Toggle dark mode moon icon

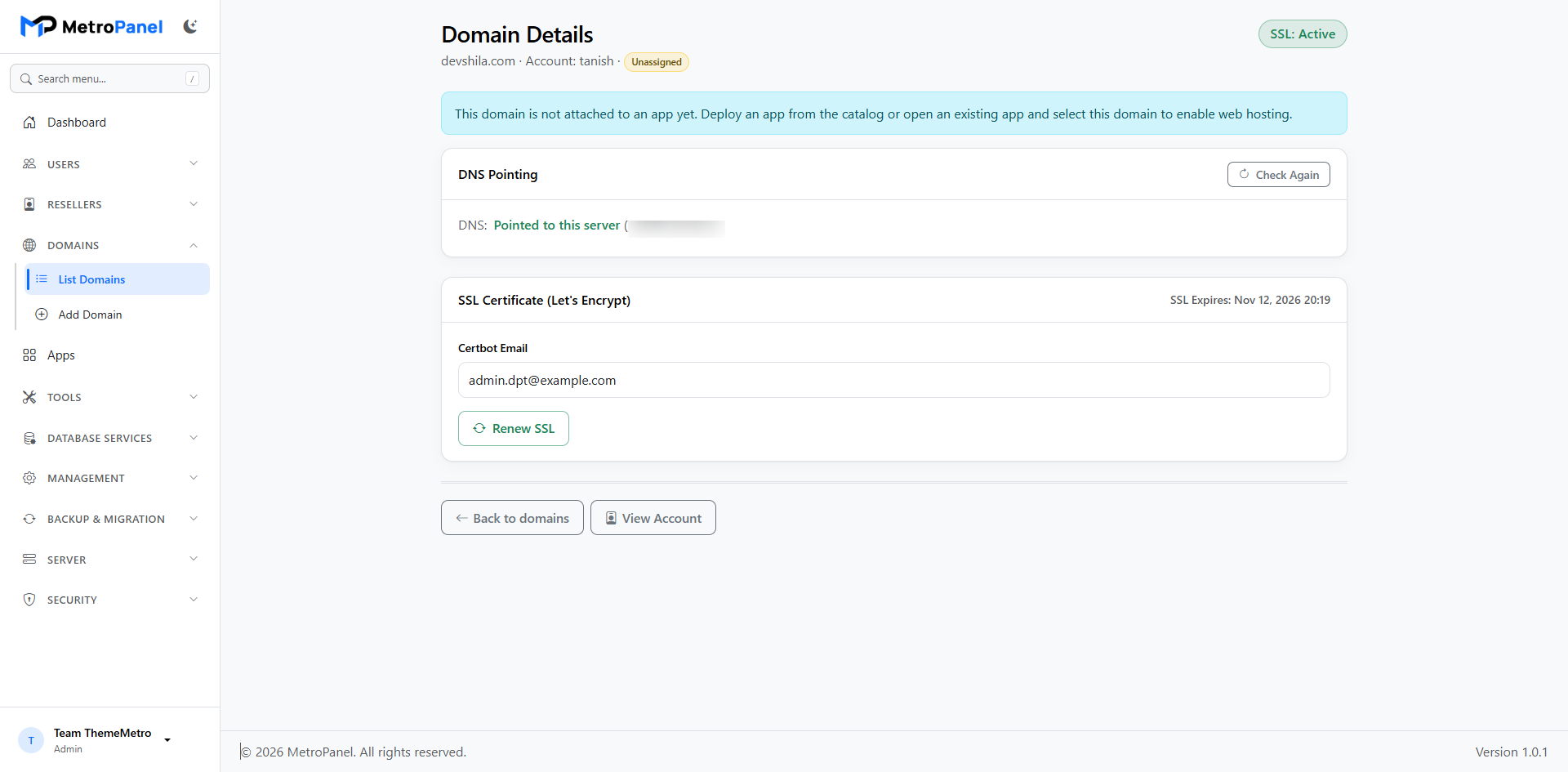point(190,27)
